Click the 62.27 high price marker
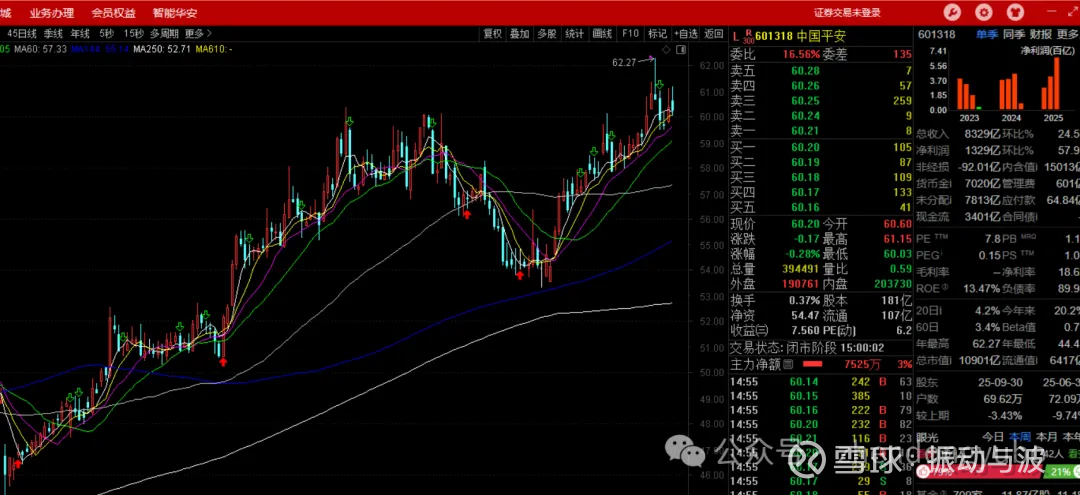 coord(624,62)
